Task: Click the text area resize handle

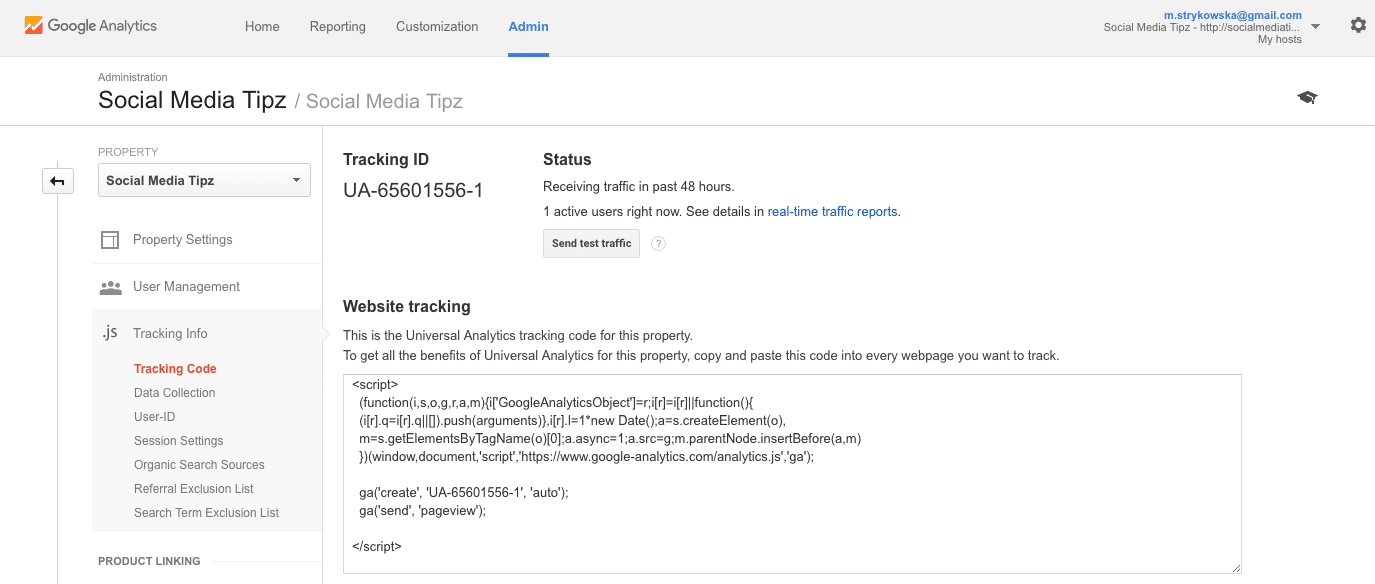Action: click(x=1236, y=568)
